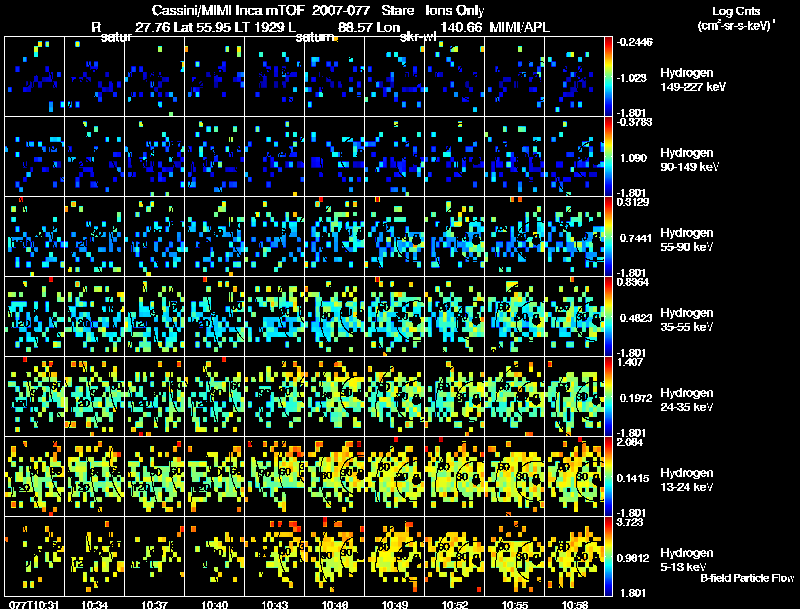Viewport: 800px width, 609px height.
Task: Open the 10:40 panel in 24-35 keV row
Action: tap(215, 397)
